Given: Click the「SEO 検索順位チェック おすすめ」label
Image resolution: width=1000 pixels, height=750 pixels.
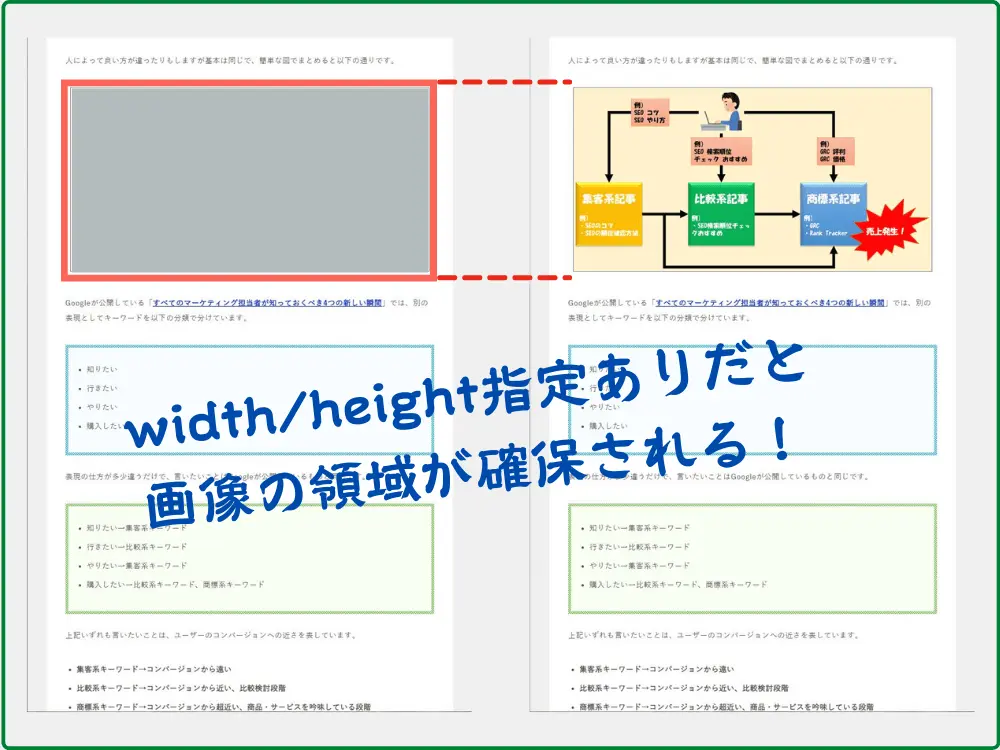Looking at the screenshot, I should pos(720,150).
